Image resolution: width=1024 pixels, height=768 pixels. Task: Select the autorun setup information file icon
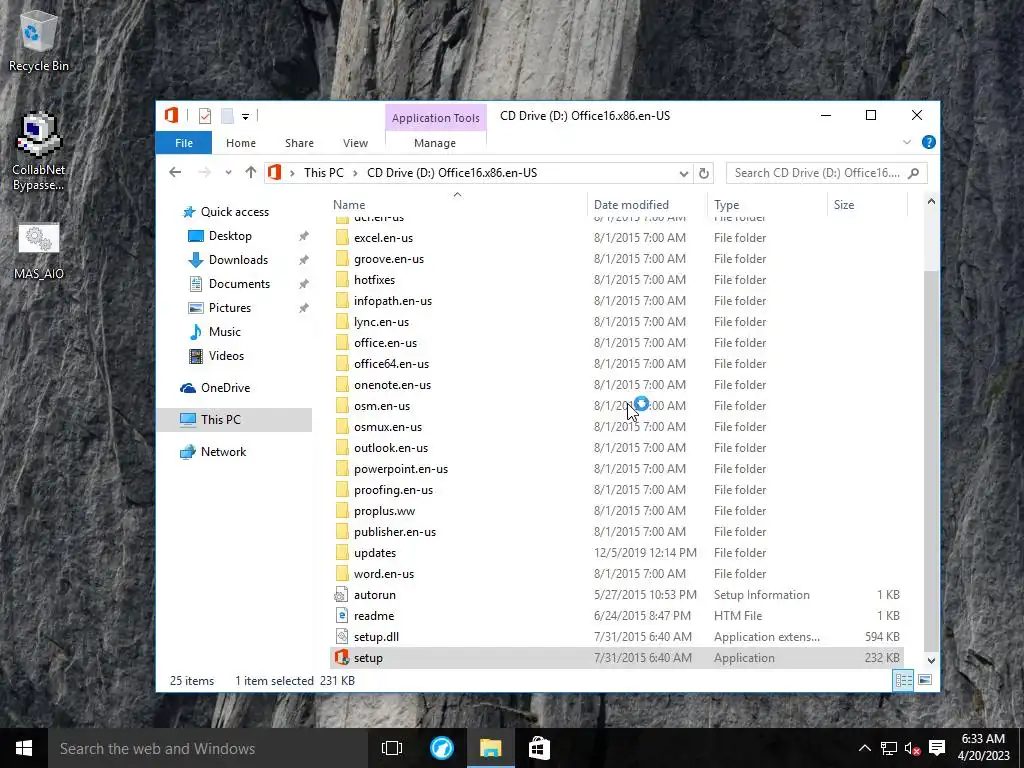click(x=341, y=595)
